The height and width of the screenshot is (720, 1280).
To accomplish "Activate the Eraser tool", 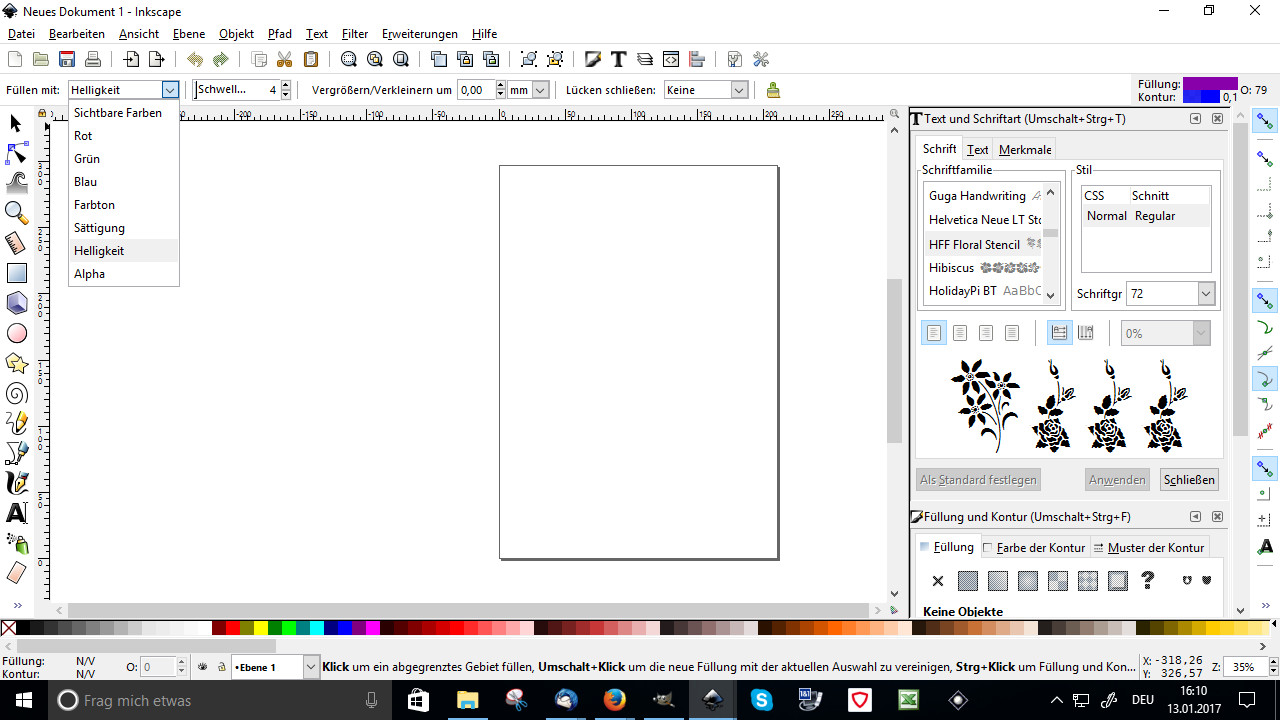I will coord(17,573).
